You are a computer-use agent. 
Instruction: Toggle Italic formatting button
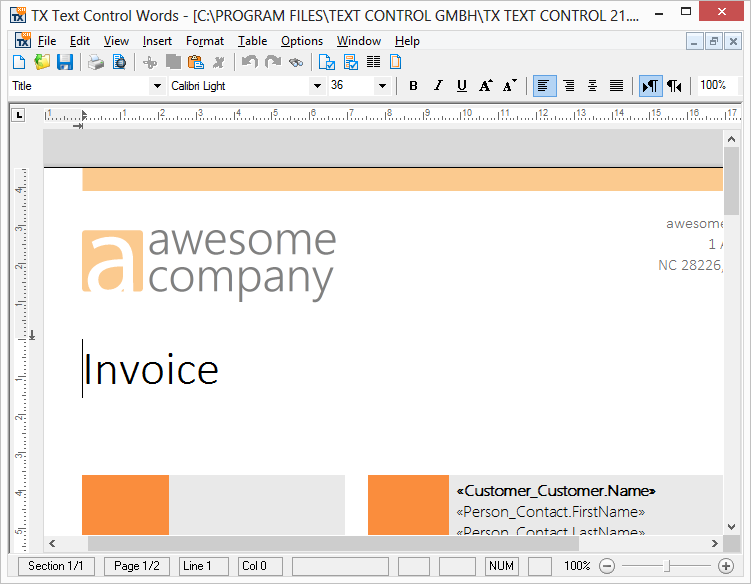tap(437, 86)
